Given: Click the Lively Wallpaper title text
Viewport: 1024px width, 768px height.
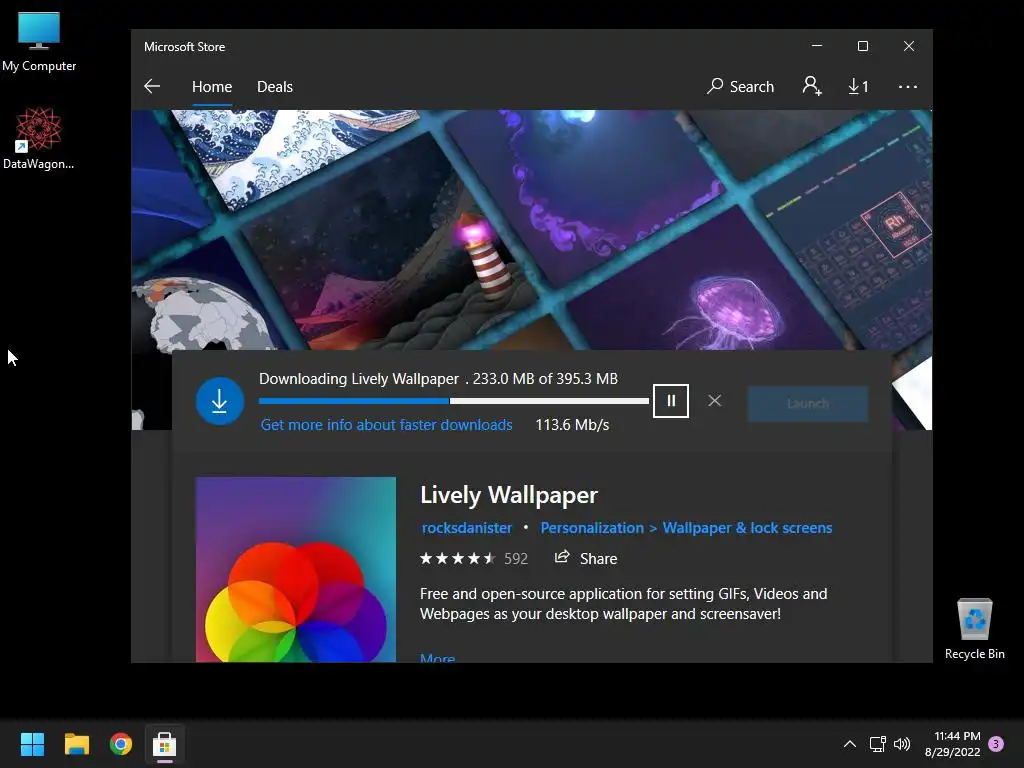Looking at the screenshot, I should pos(509,495).
